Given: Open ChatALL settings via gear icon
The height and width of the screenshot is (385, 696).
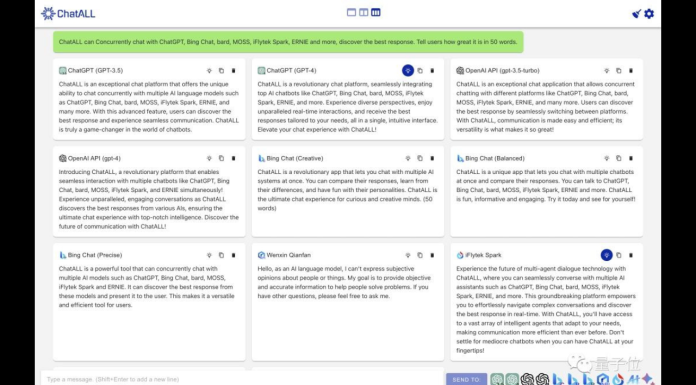Looking at the screenshot, I should tap(649, 14).
